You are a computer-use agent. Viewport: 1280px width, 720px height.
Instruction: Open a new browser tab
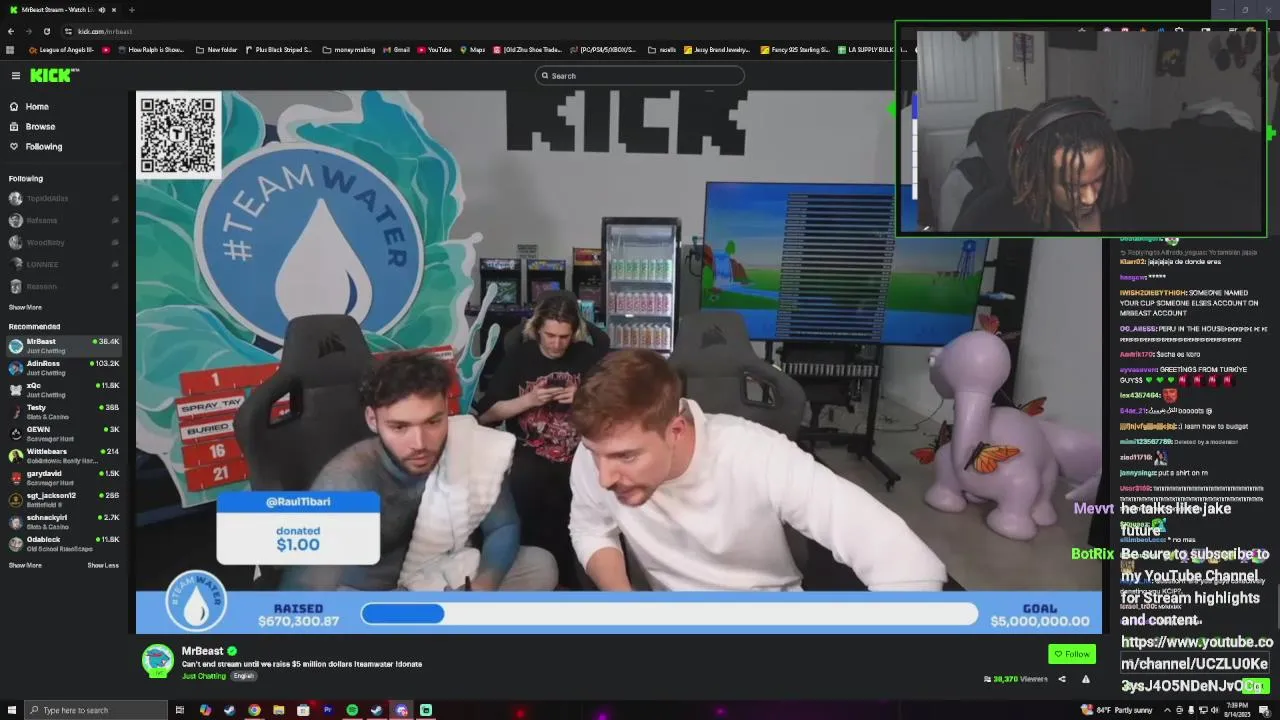tap(131, 10)
